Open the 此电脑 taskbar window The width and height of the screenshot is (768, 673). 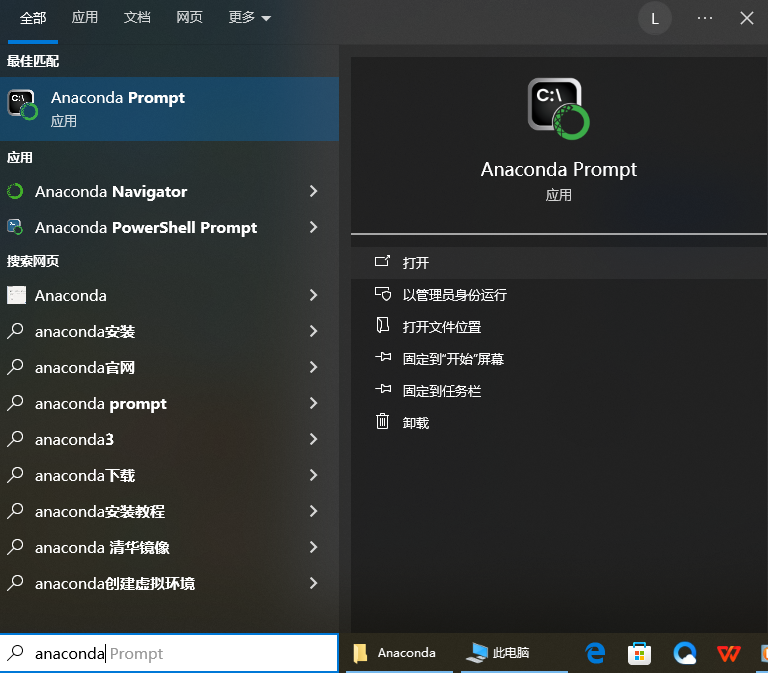[x=514, y=653]
